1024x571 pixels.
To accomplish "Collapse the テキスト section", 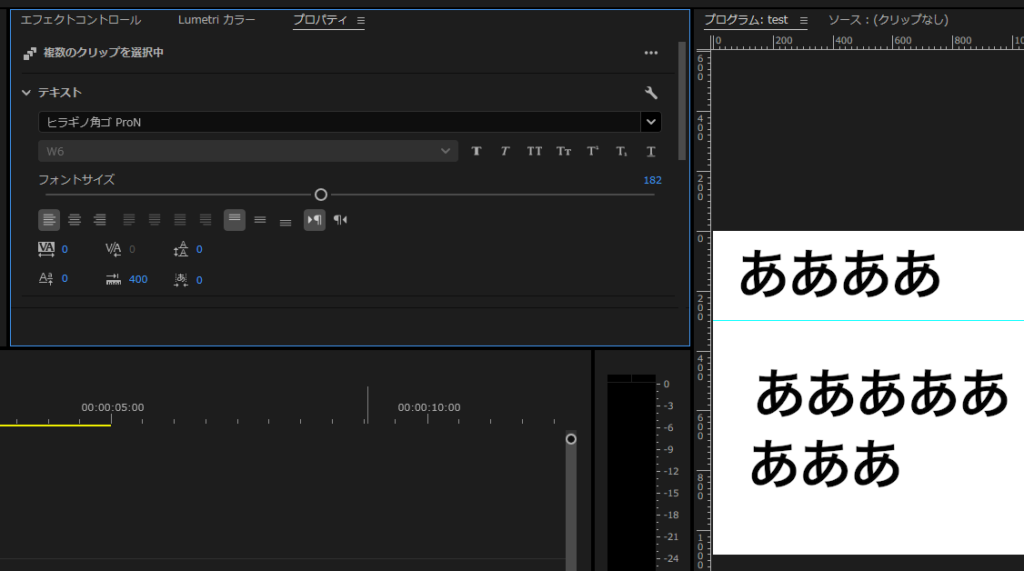I will (27, 93).
